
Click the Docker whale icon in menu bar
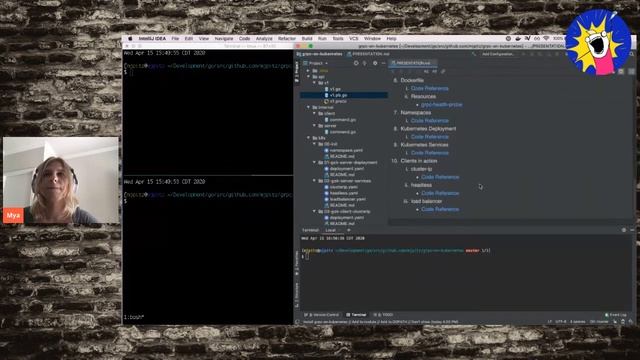[x=518, y=38]
